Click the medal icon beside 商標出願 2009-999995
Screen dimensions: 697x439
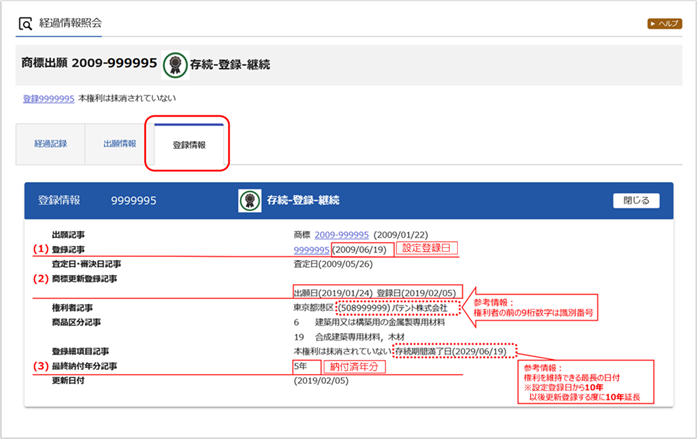176,64
